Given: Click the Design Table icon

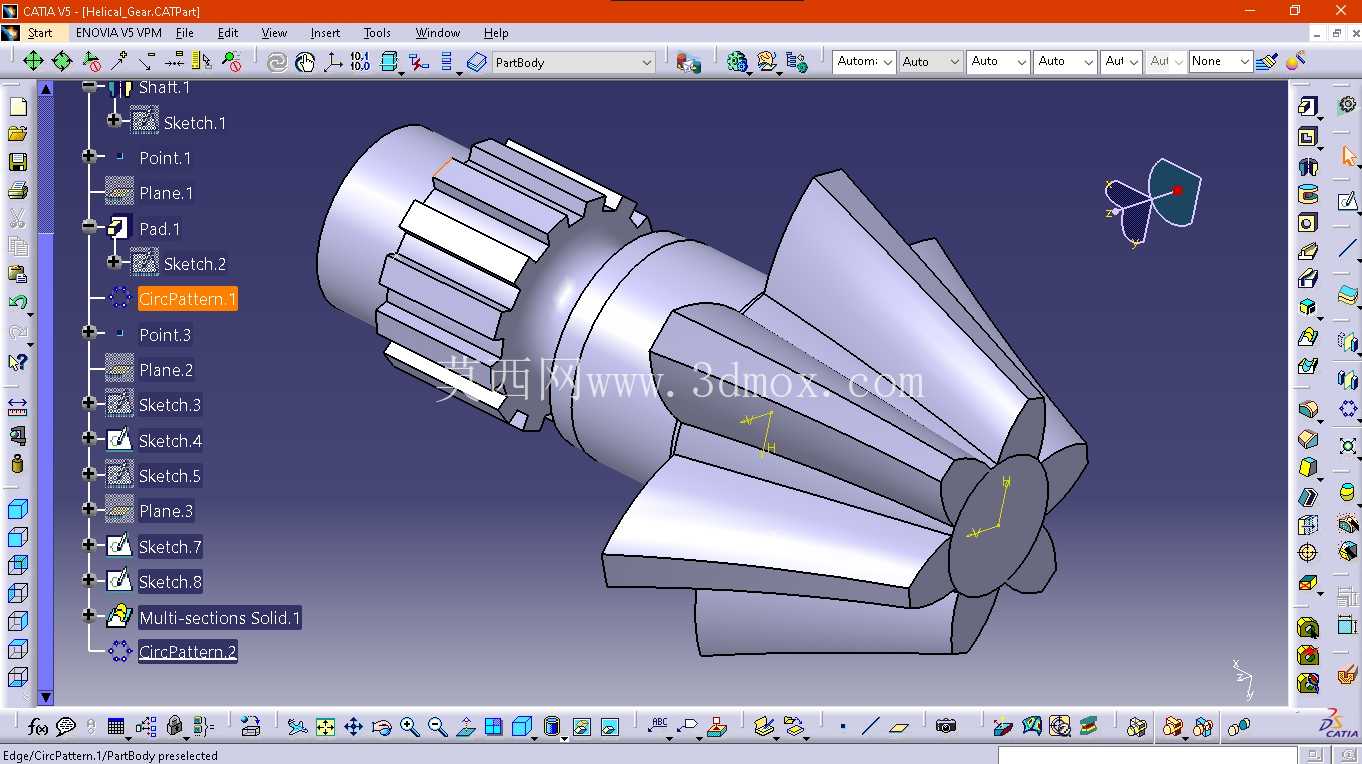Looking at the screenshot, I should 116,727.
